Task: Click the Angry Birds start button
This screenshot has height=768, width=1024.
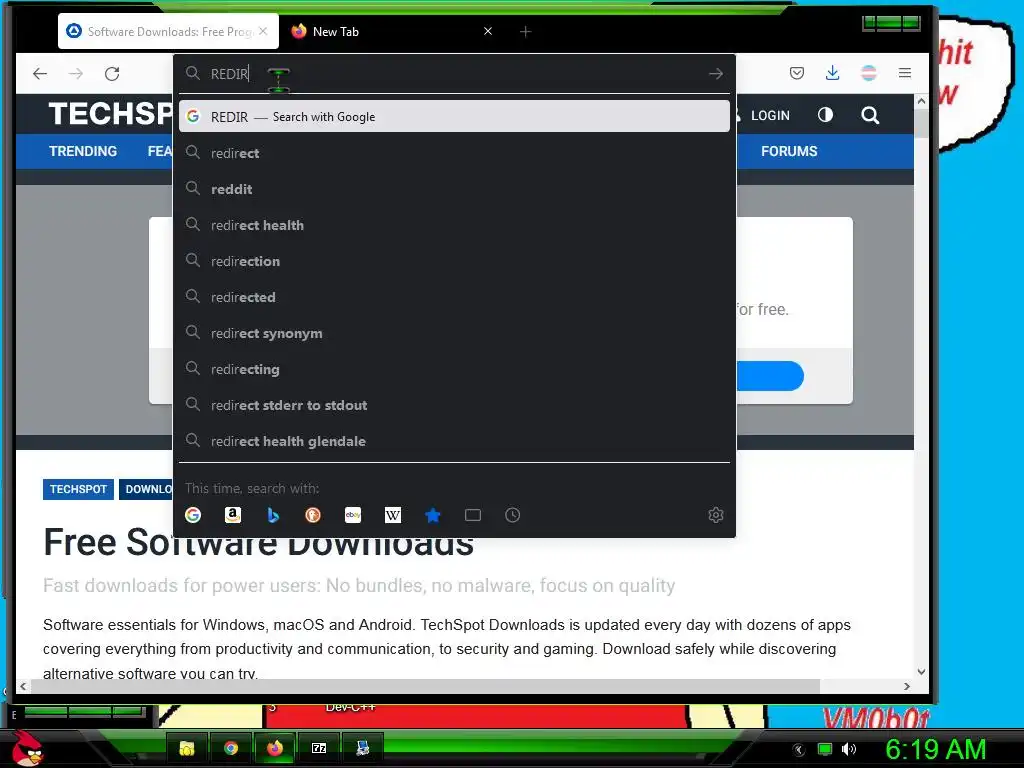Action: pyautogui.click(x=27, y=748)
